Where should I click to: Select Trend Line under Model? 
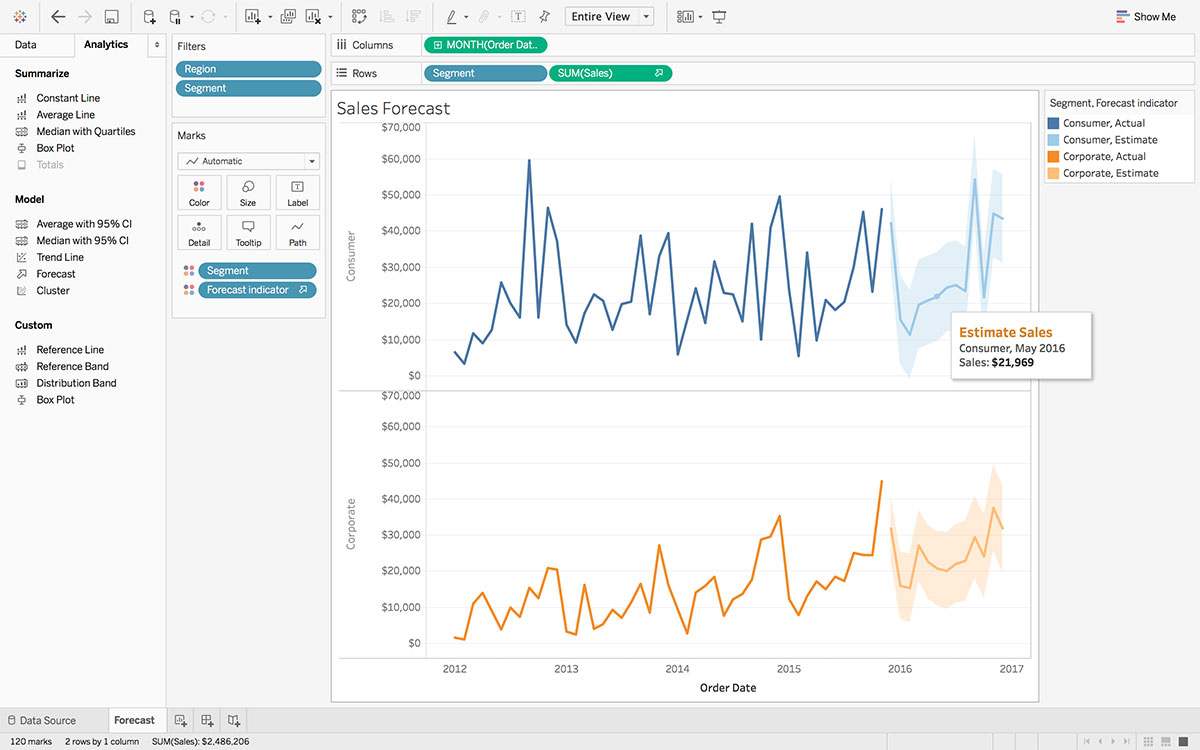tap(60, 257)
